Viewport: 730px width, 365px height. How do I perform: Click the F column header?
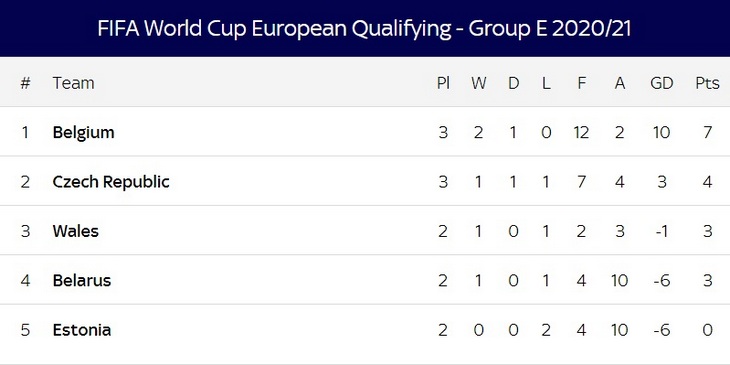tap(581, 83)
